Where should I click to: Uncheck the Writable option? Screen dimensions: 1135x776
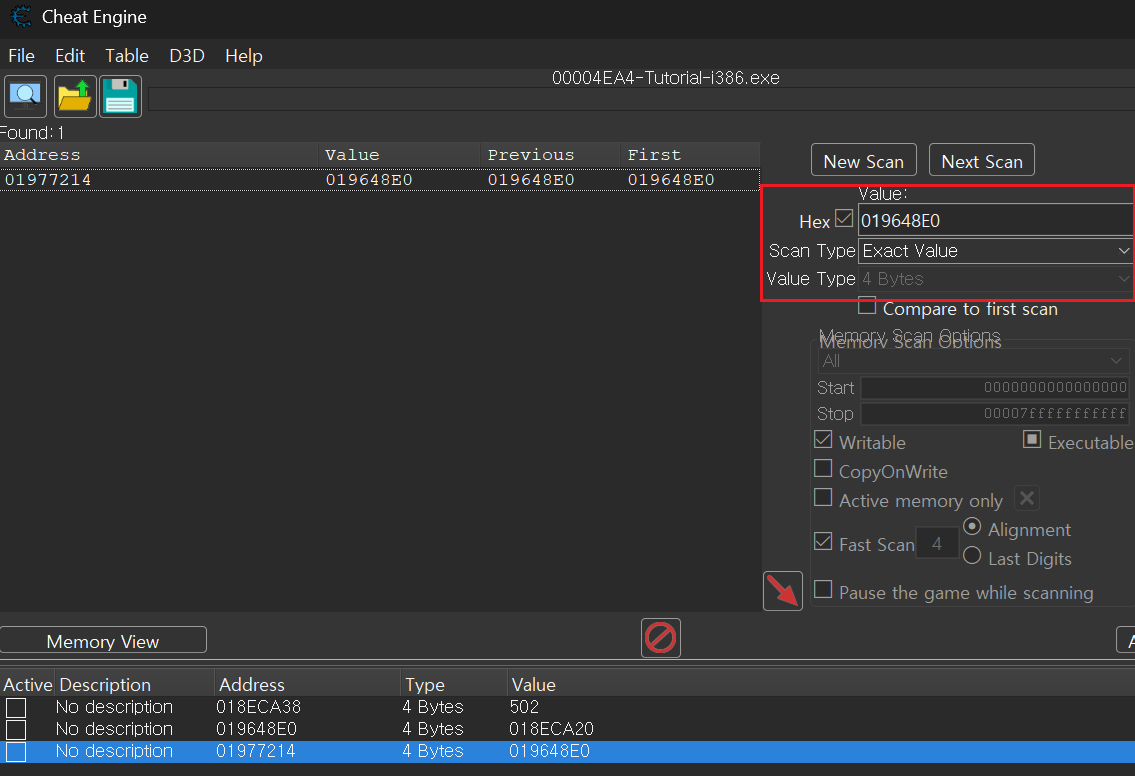823,441
